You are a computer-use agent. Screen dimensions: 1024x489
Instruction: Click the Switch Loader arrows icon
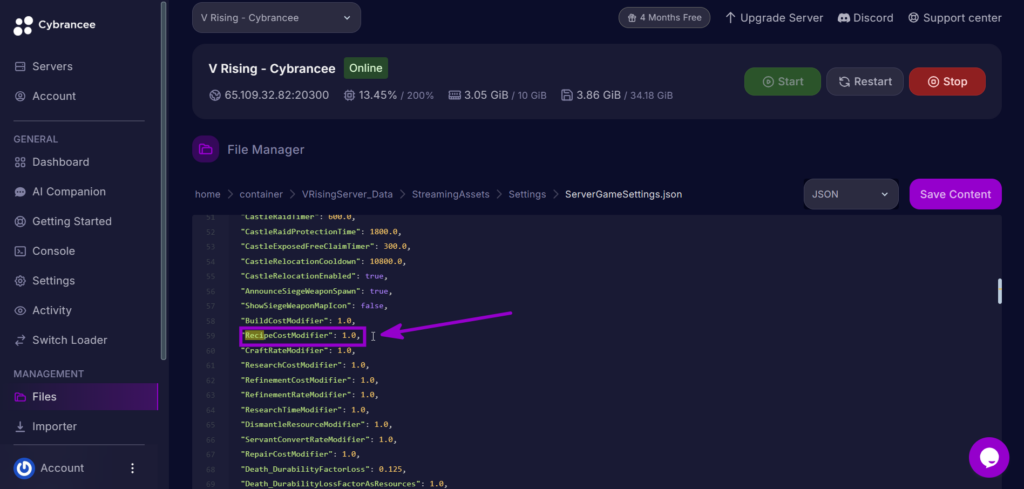click(20, 340)
